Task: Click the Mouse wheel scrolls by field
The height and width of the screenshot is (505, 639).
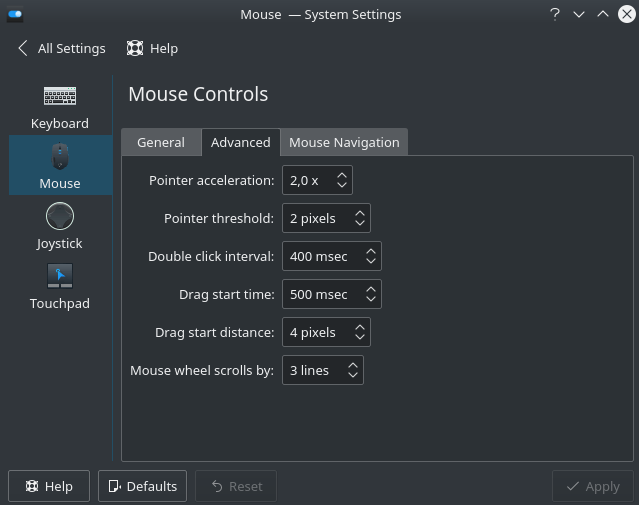Action: tap(311, 370)
